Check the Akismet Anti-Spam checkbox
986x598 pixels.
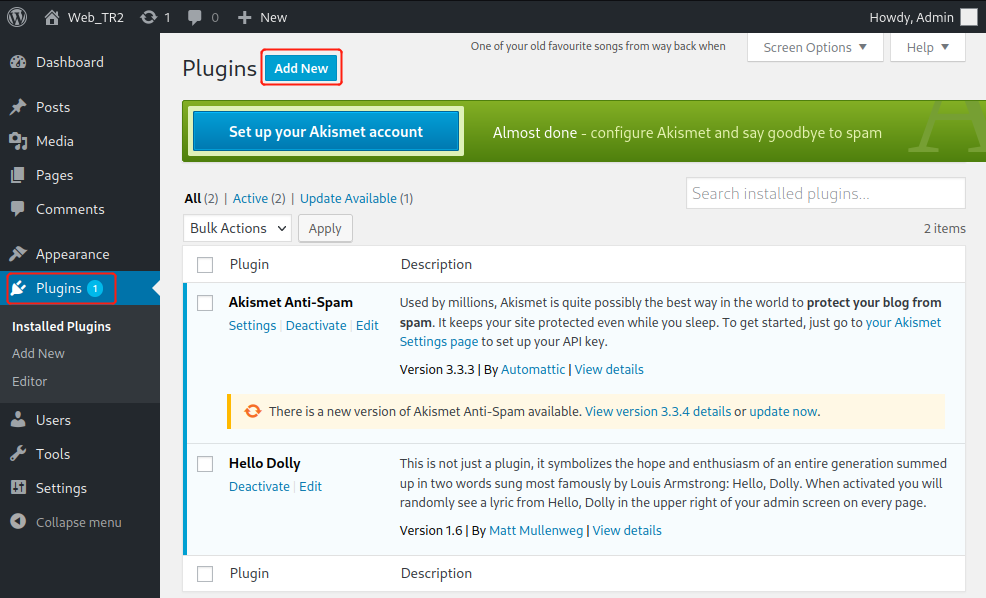click(205, 302)
